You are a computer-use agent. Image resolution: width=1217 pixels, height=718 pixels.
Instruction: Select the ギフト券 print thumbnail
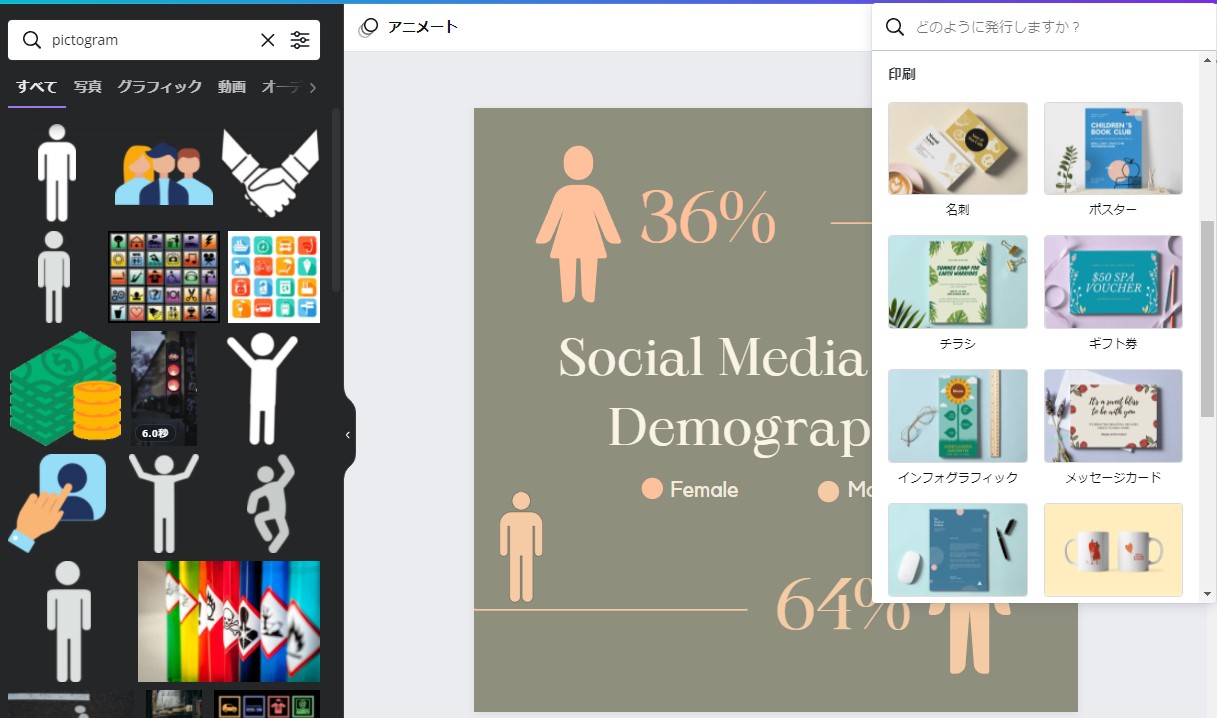[1113, 282]
